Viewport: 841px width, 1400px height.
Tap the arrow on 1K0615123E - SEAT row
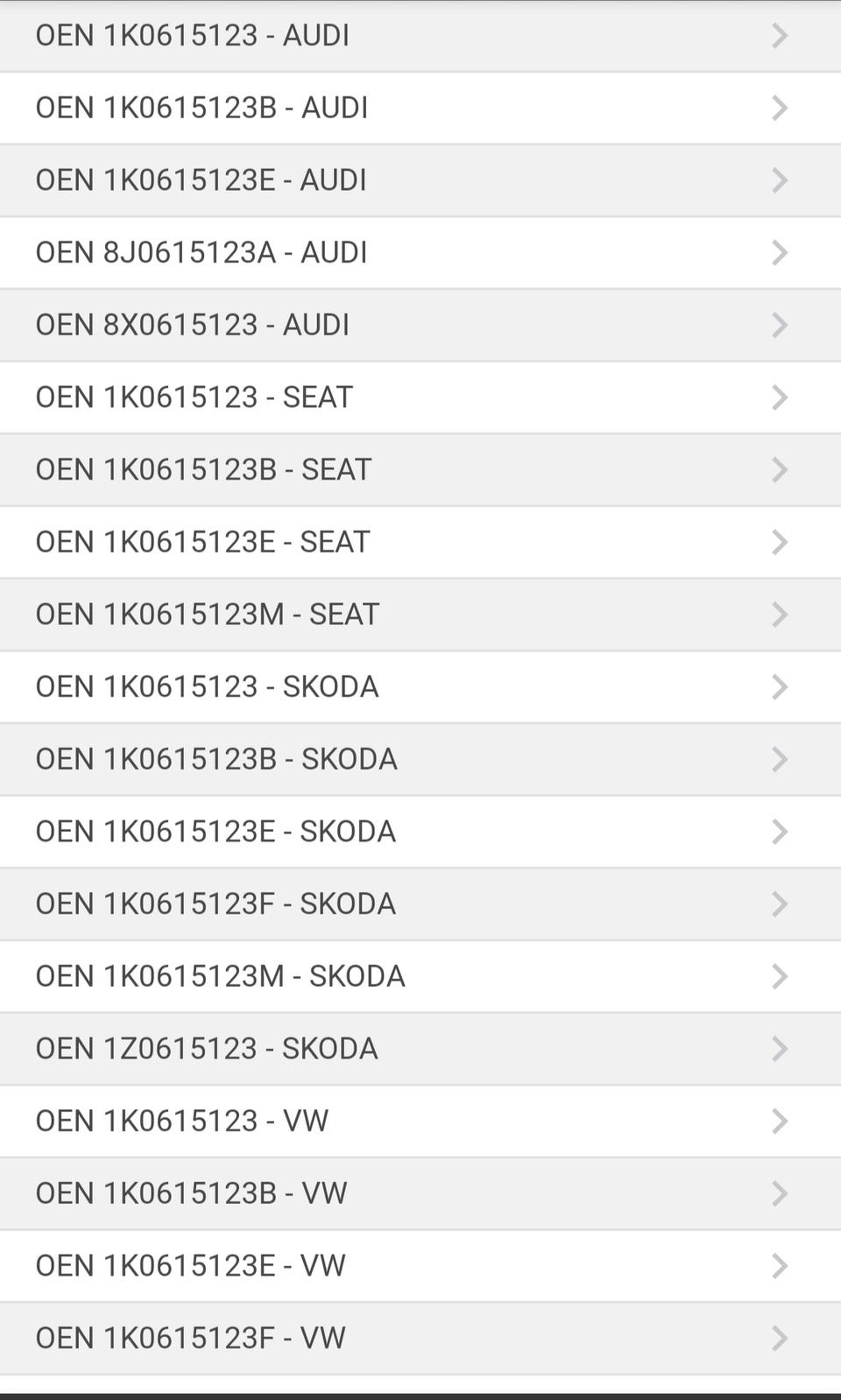pyautogui.click(x=779, y=542)
